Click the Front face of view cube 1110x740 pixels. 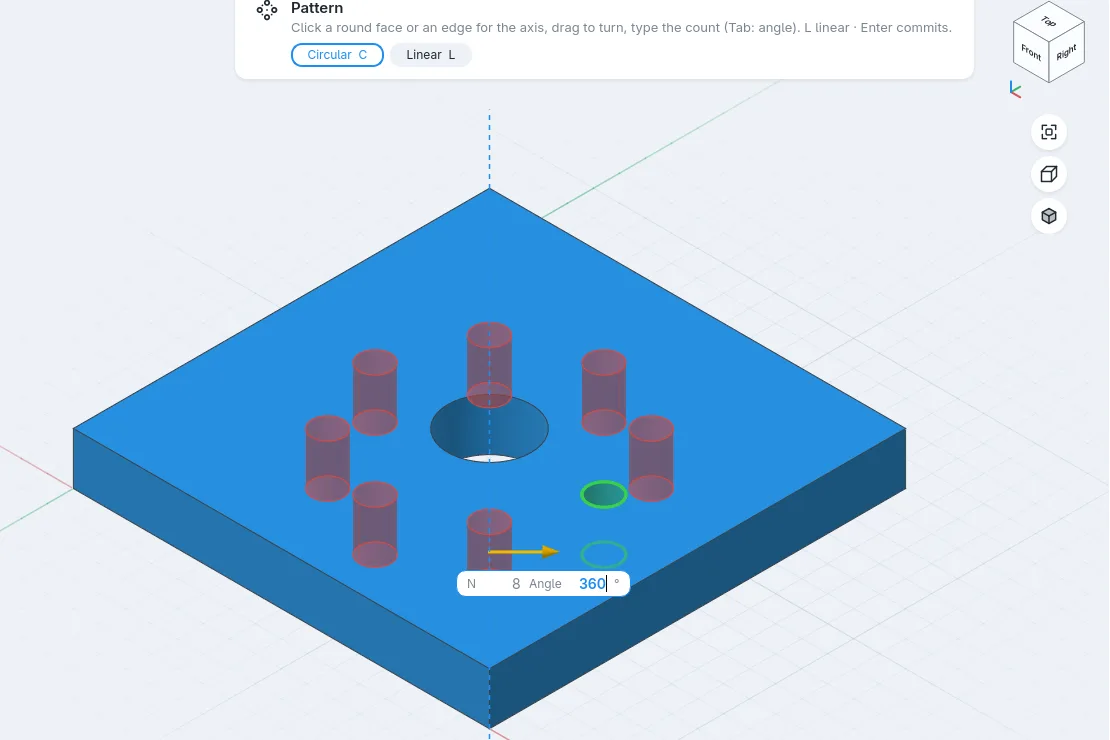coord(1030,52)
